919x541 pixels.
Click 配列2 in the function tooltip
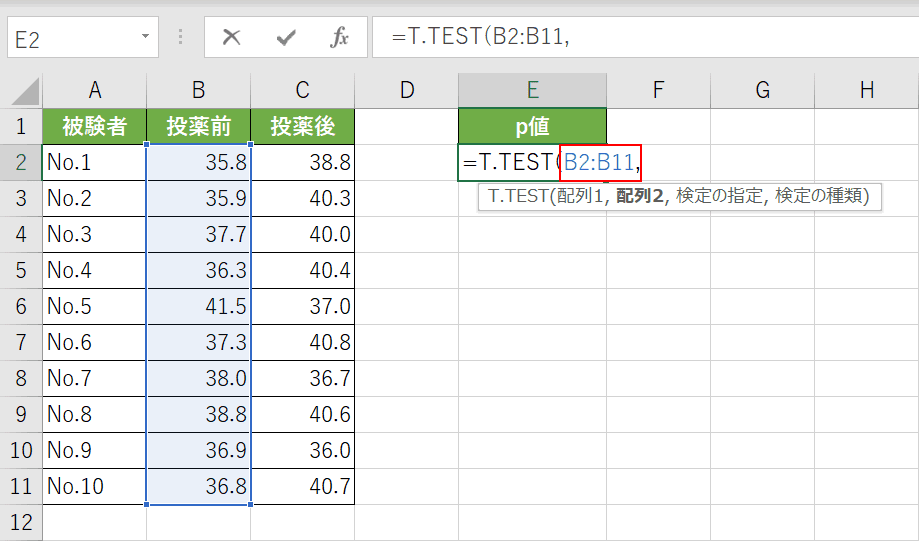coord(639,196)
